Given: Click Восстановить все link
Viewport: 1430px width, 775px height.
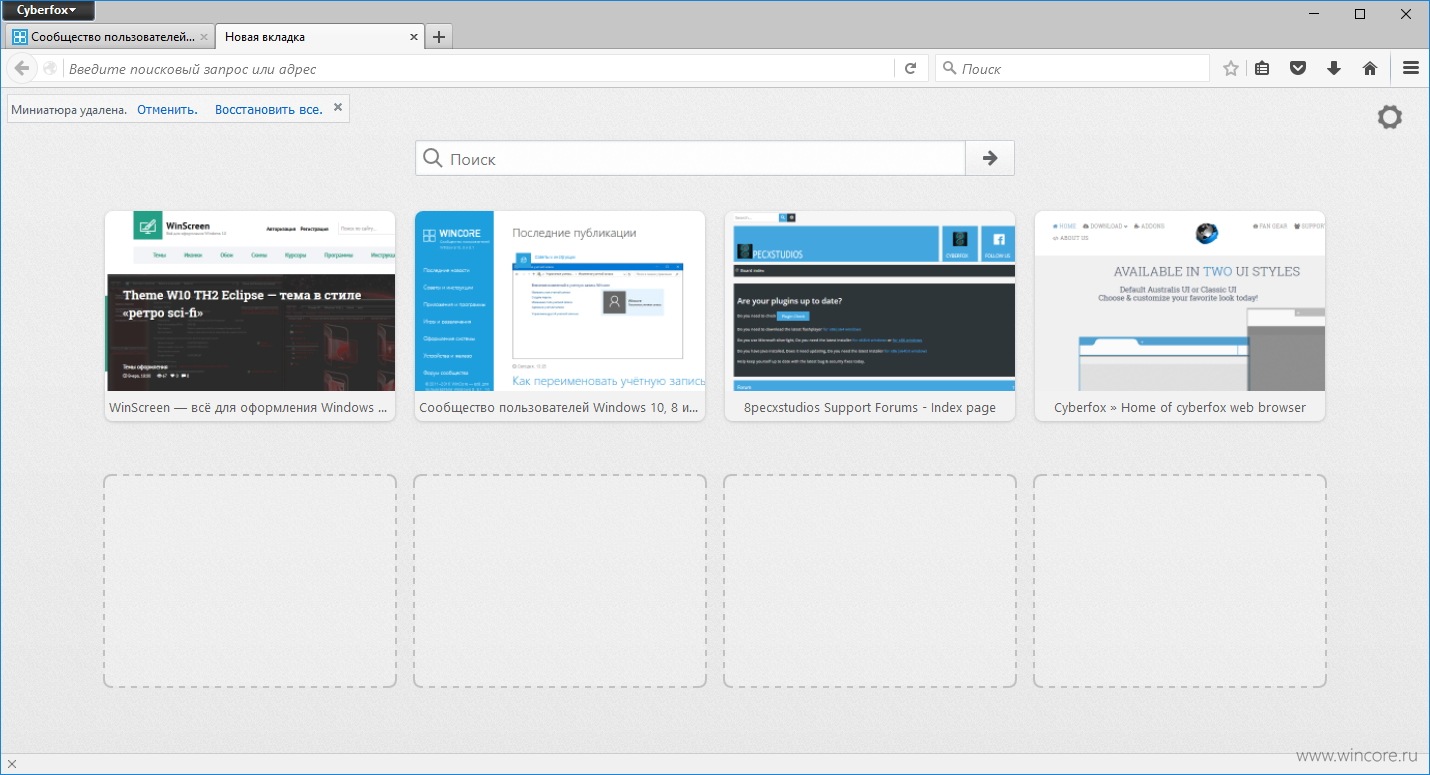Looking at the screenshot, I should (x=269, y=109).
